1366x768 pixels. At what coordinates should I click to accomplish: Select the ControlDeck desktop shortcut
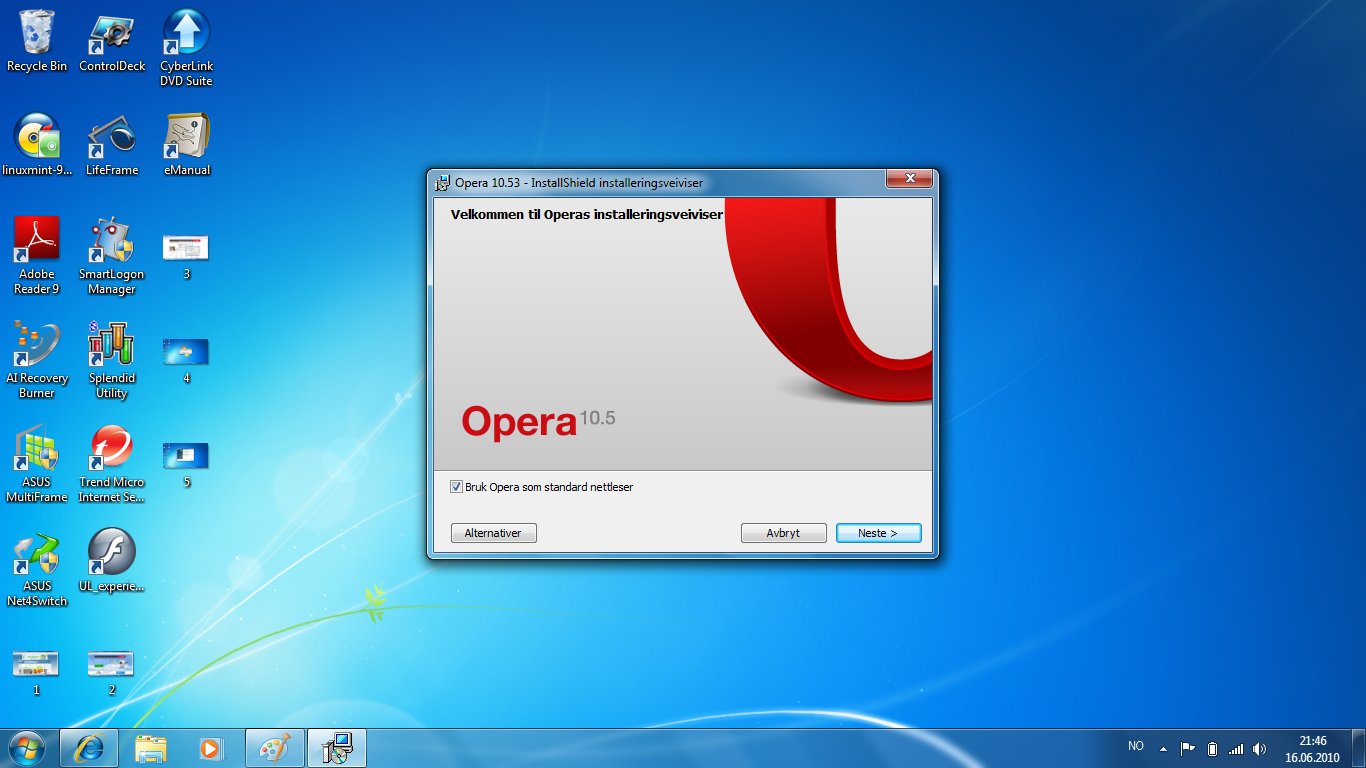(x=112, y=42)
